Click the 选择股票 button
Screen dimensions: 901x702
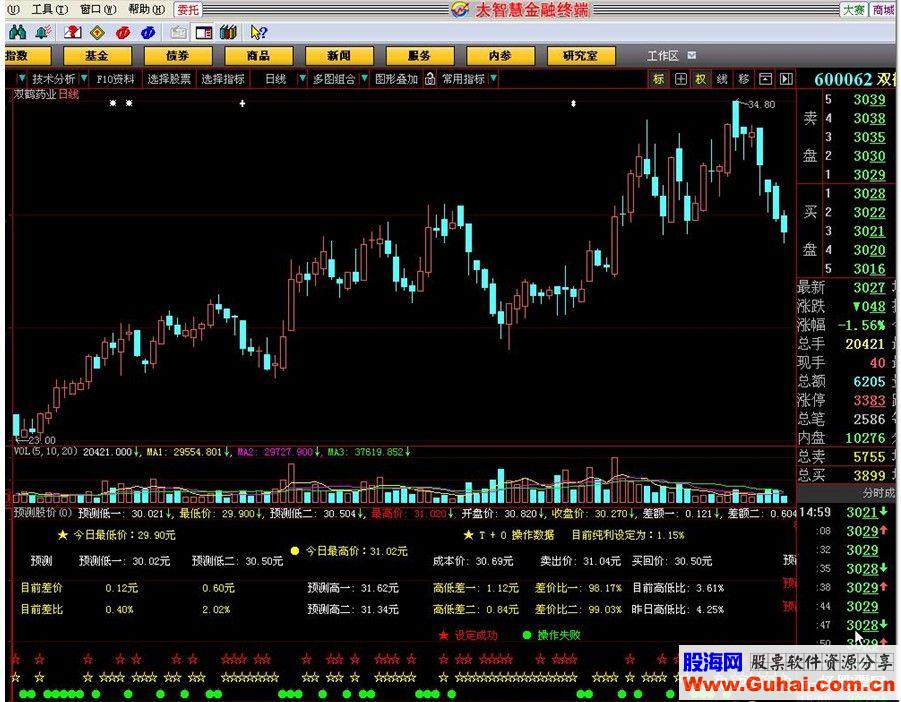(x=169, y=79)
